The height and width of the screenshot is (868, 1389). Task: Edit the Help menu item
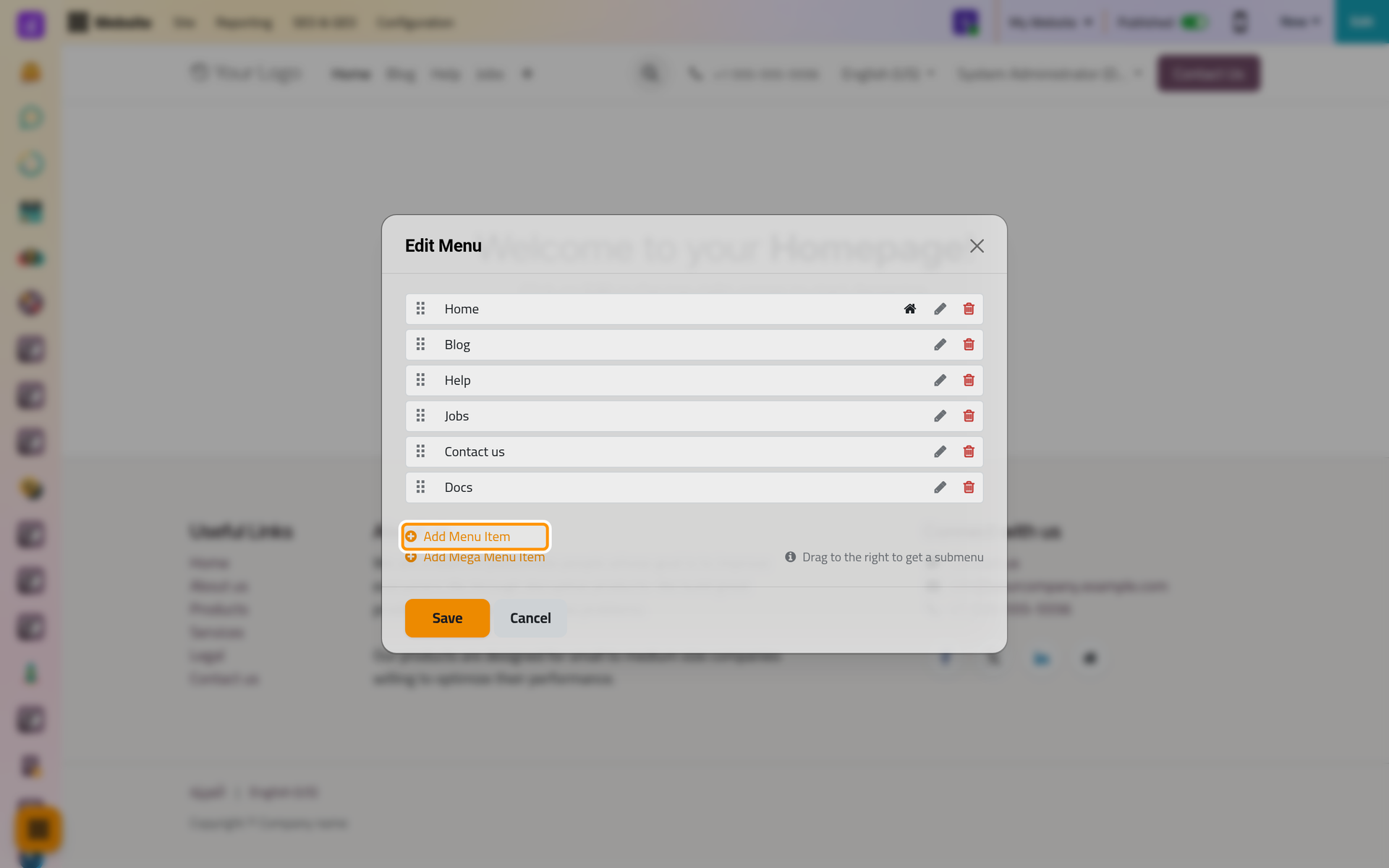940,380
